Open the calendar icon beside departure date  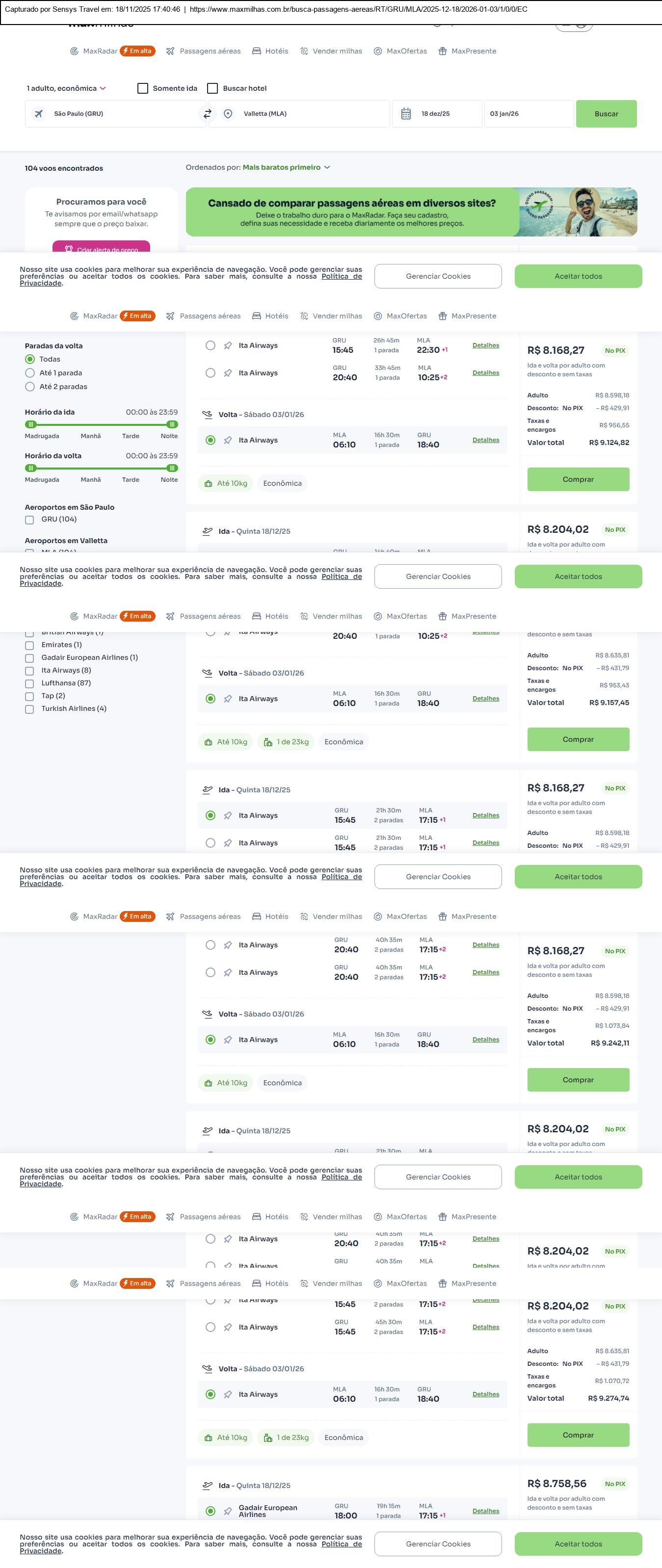406,114
